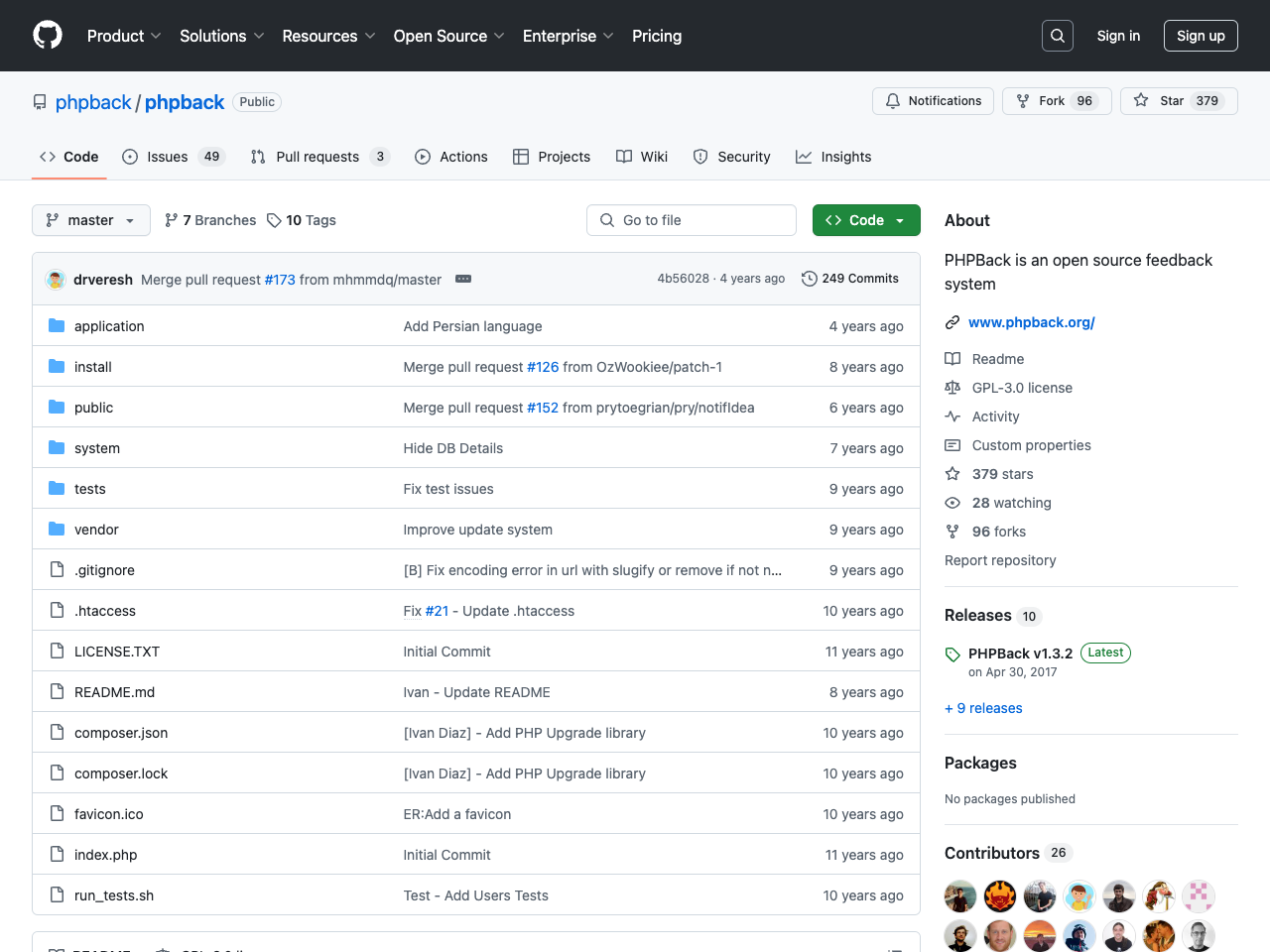The height and width of the screenshot is (952, 1270).
Task: Visit www.phpback.org/ link
Action: click(x=1032, y=322)
